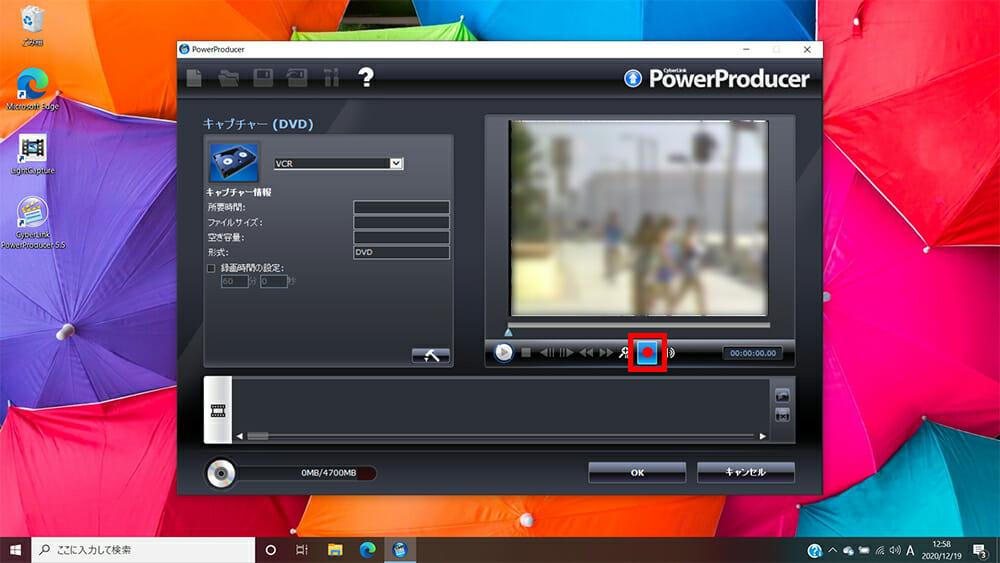Click the round play button
Viewport: 1000px width, 563px height.
503,352
